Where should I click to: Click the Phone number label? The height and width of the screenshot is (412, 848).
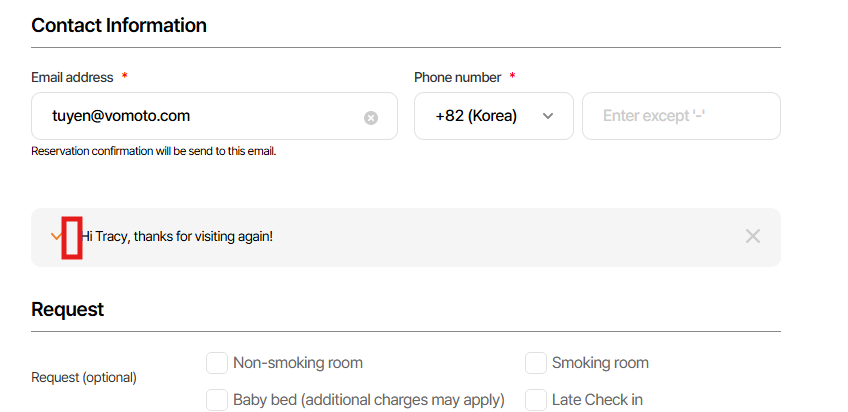[457, 77]
